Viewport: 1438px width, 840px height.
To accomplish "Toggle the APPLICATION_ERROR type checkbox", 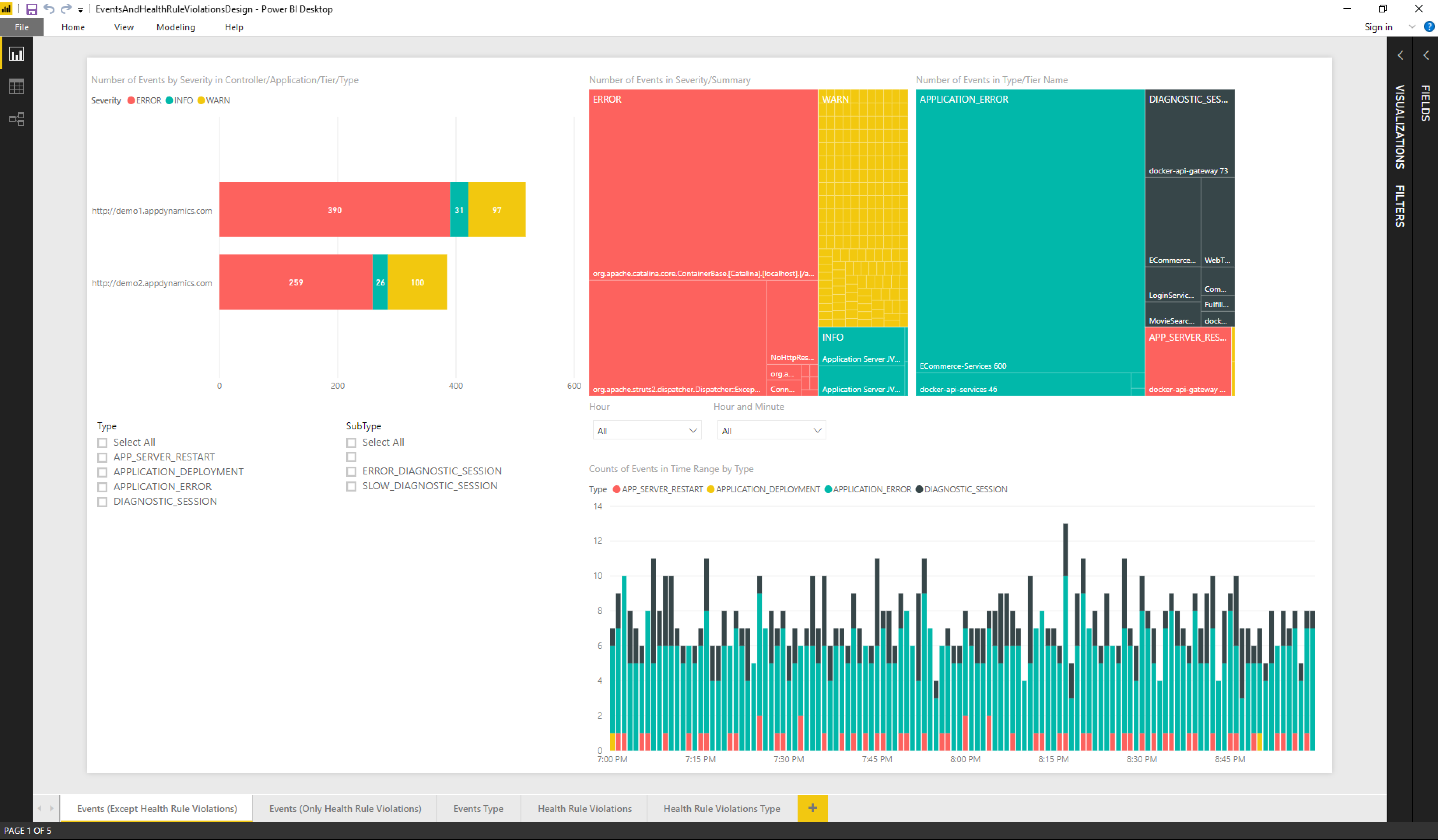I will pos(102,487).
